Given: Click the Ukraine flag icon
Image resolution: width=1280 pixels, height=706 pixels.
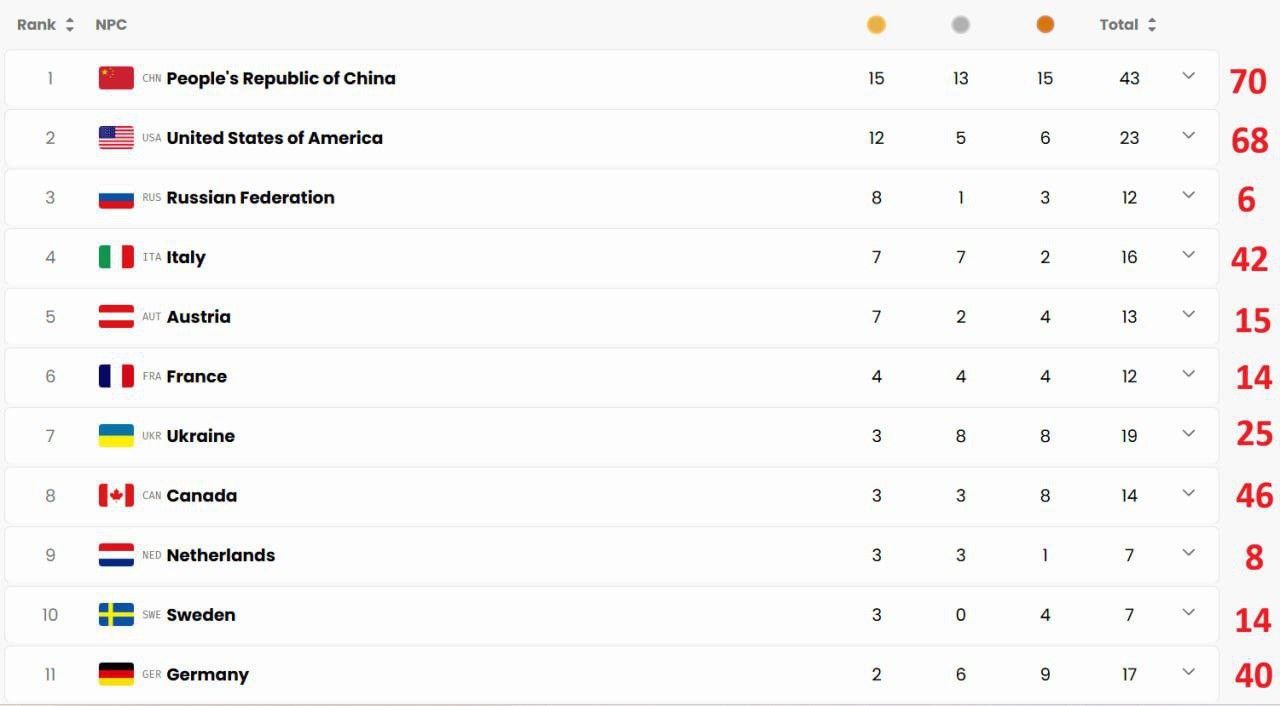Looking at the screenshot, I should (x=116, y=436).
